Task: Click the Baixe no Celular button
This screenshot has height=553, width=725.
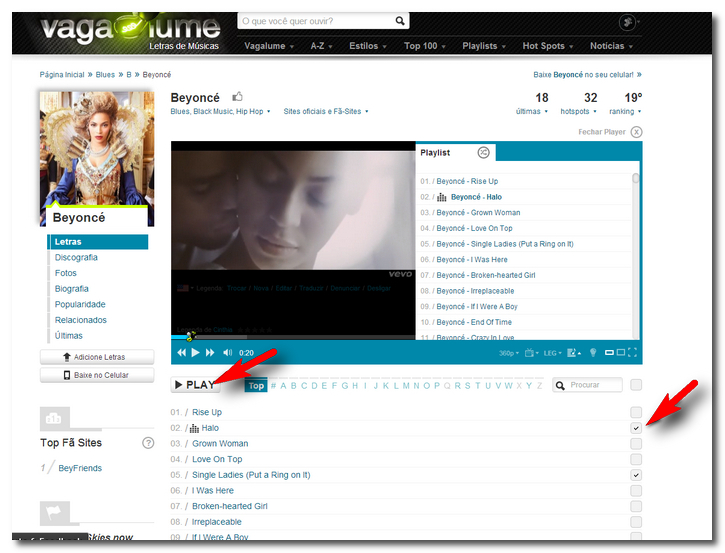Action: tap(97, 375)
